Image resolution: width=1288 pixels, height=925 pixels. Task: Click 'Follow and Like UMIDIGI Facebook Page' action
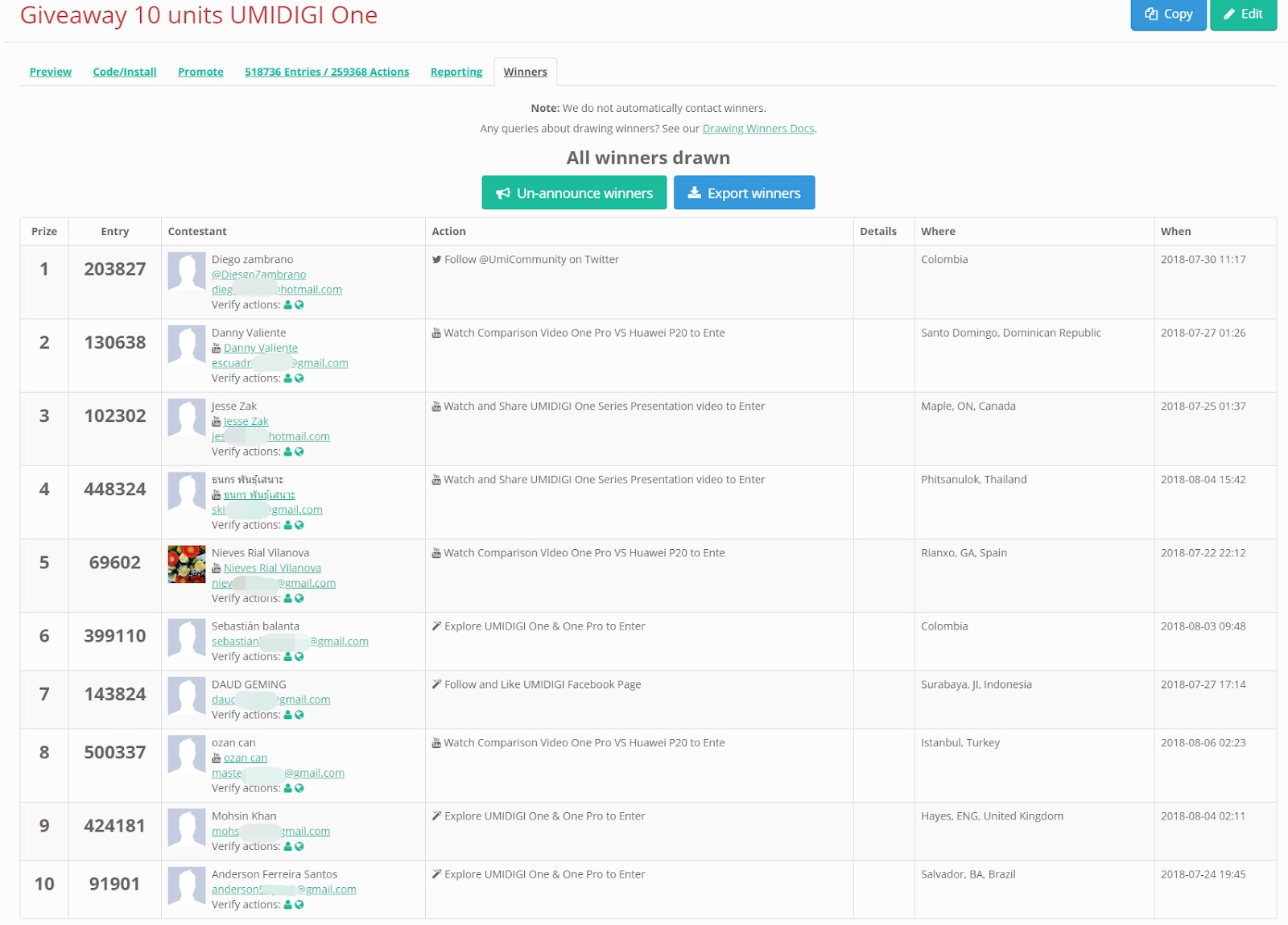click(543, 684)
